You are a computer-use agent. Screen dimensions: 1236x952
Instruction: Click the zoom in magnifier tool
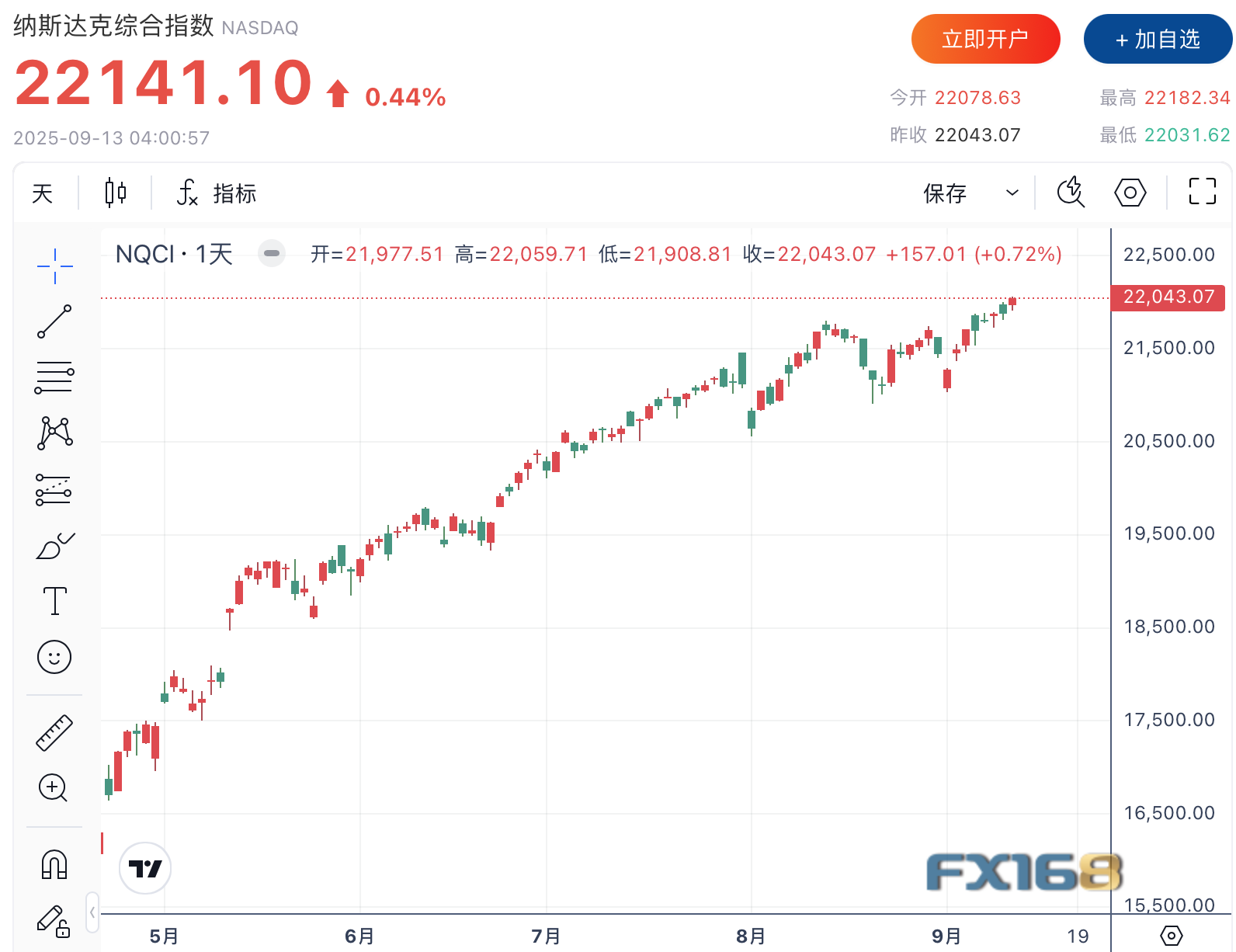point(54,788)
